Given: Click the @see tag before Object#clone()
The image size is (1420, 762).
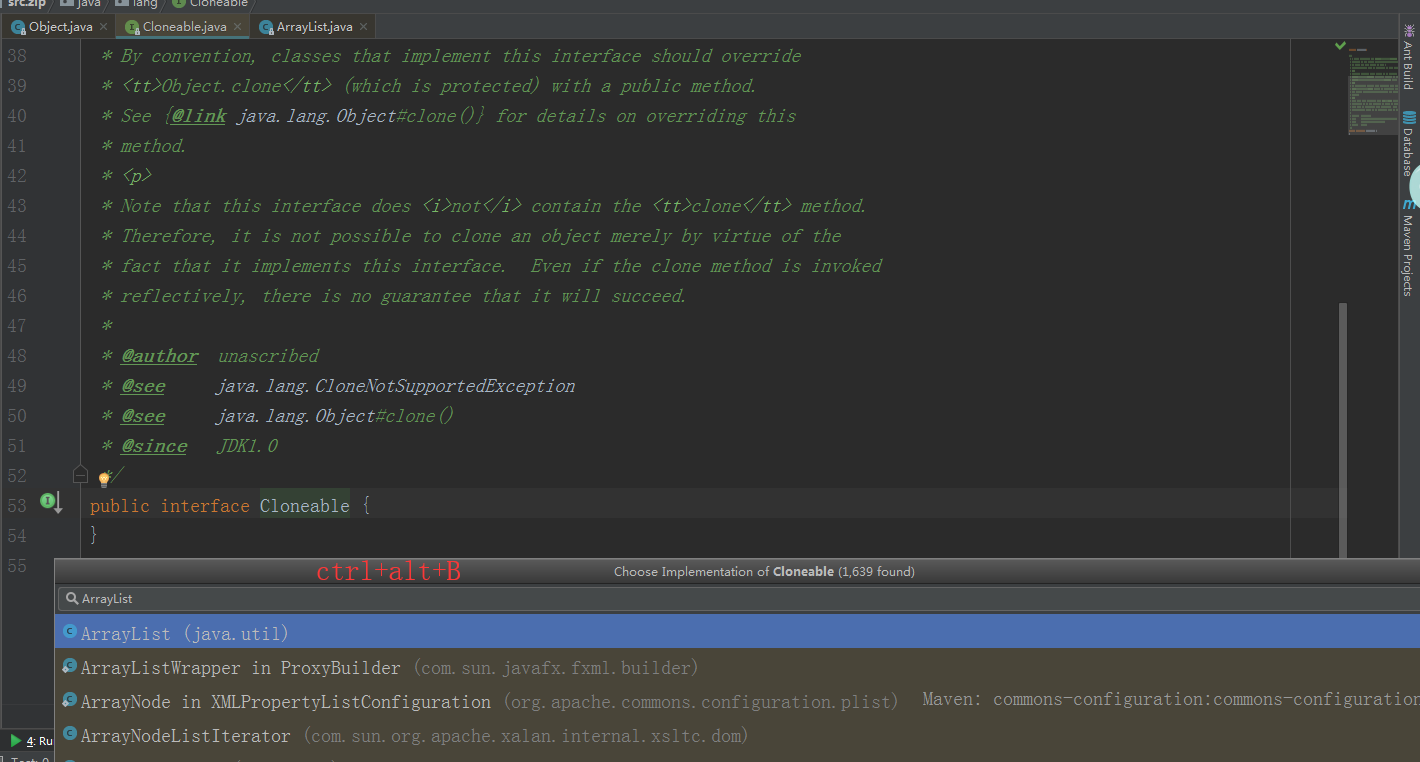Looking at the screenshot, I should coord(143,416).
